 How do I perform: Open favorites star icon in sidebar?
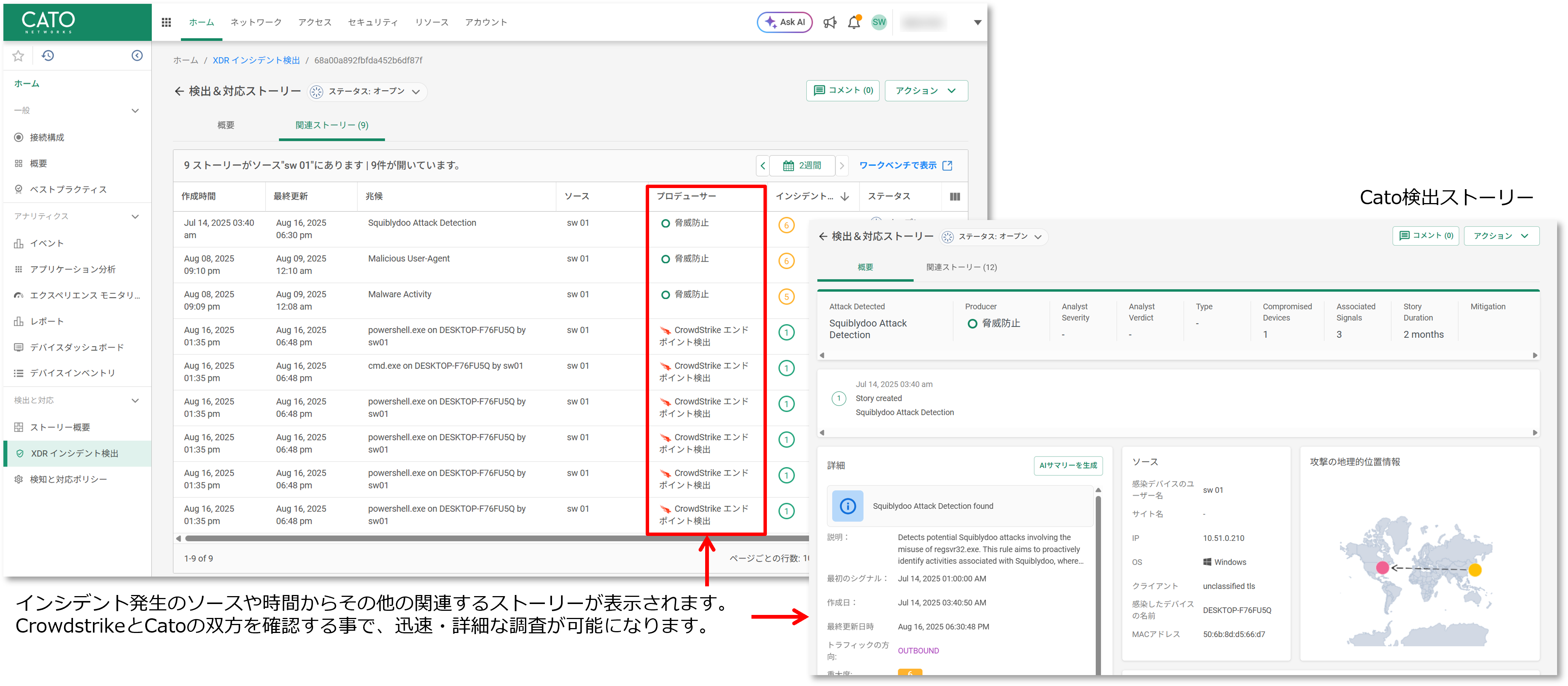18,56
